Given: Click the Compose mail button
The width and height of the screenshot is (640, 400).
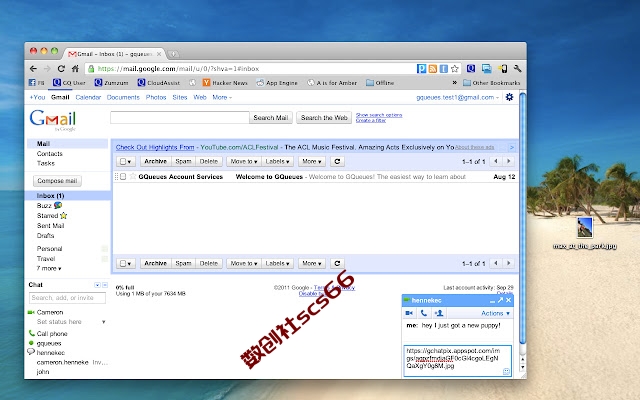Looking at the screenshot, I should pos(57,181).
